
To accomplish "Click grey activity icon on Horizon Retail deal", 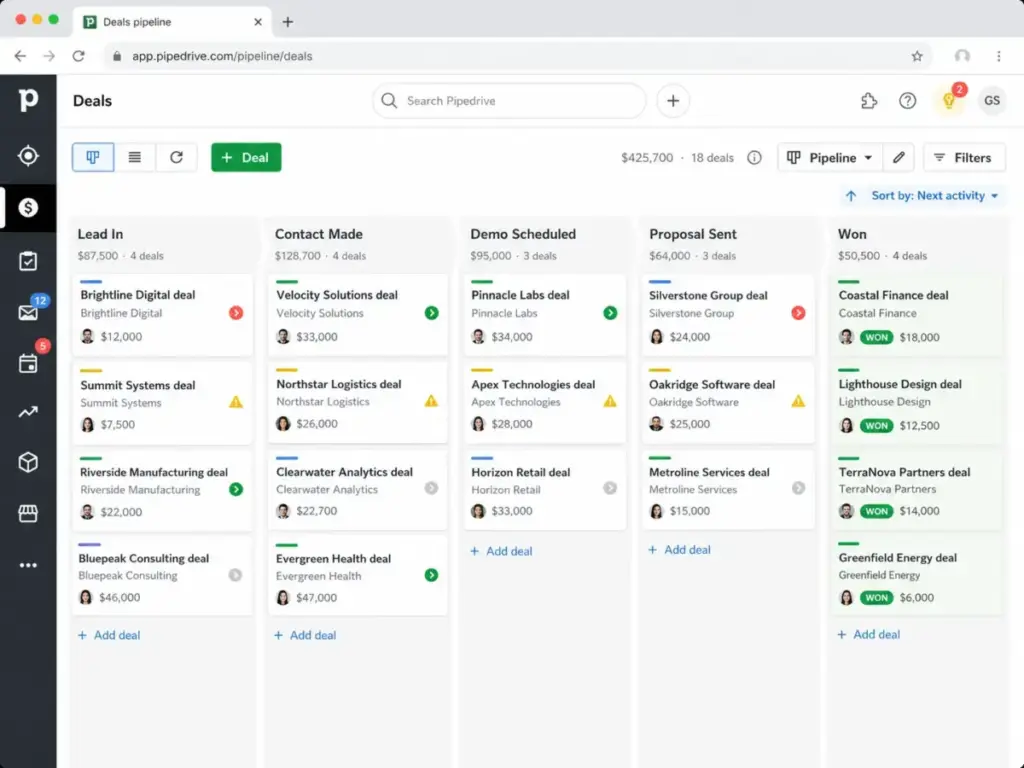I will click(610, 488).
